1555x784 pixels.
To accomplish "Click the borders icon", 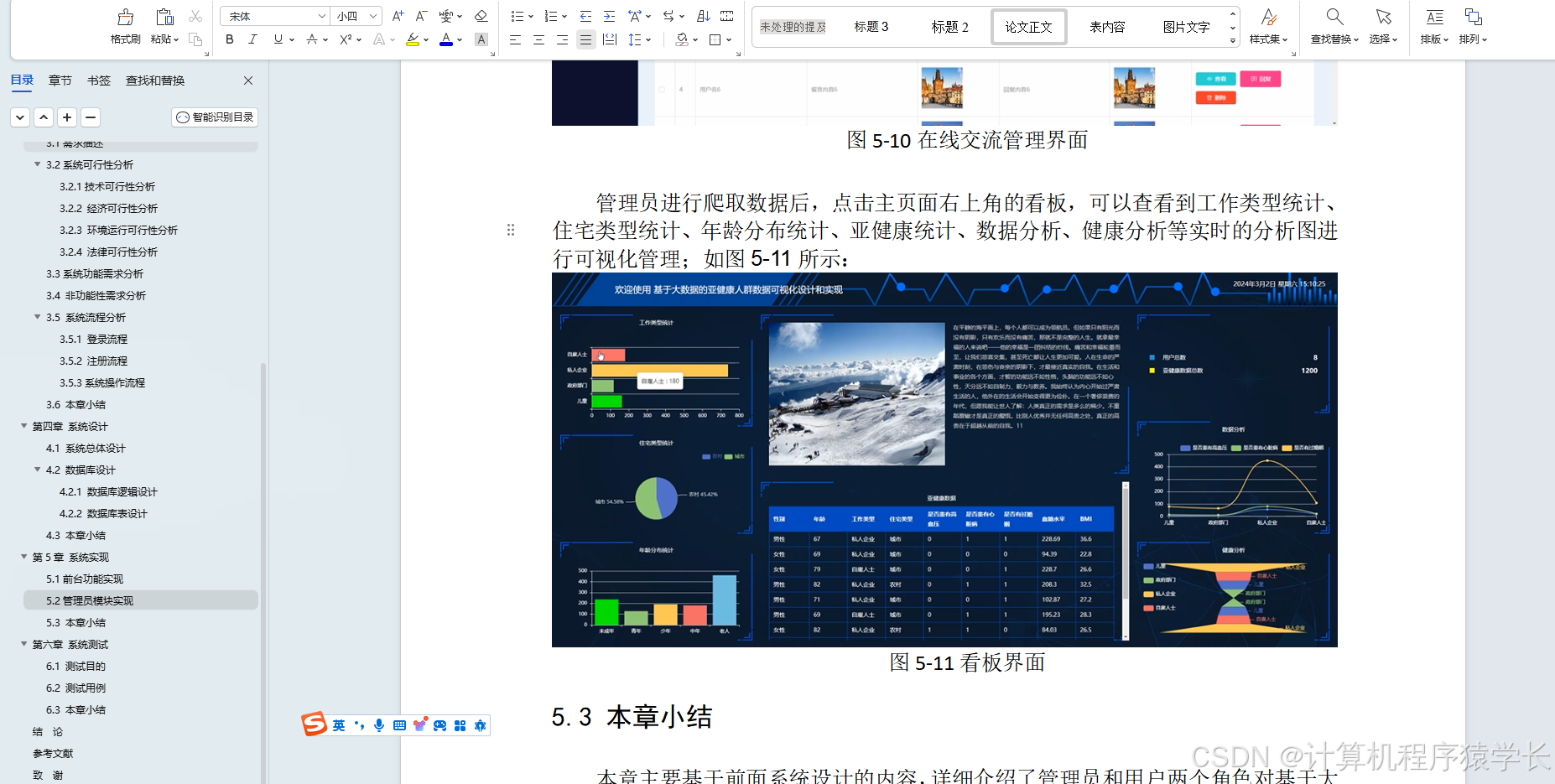I will tap(715, 39).
